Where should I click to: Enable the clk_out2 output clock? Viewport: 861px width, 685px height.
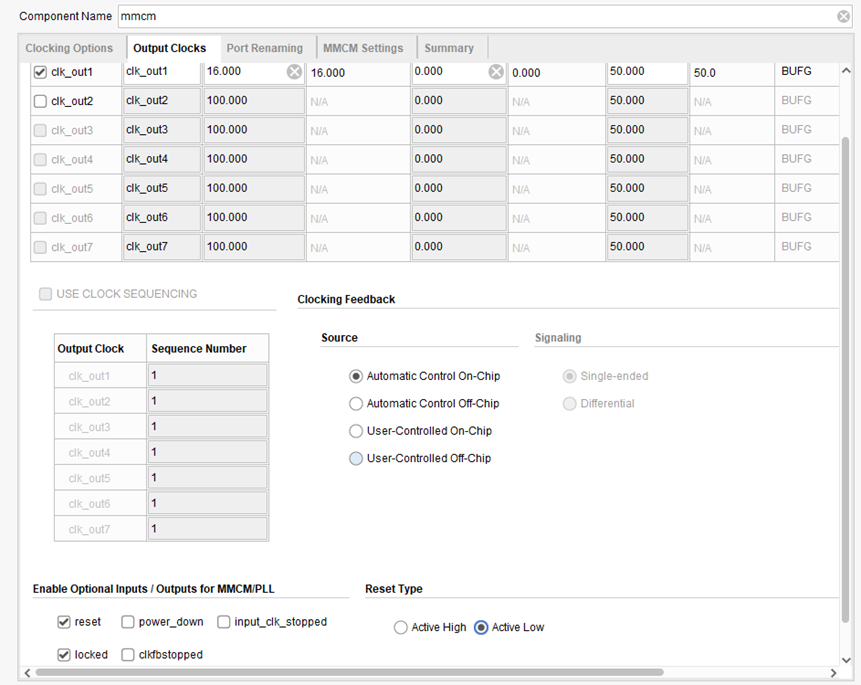40,101
